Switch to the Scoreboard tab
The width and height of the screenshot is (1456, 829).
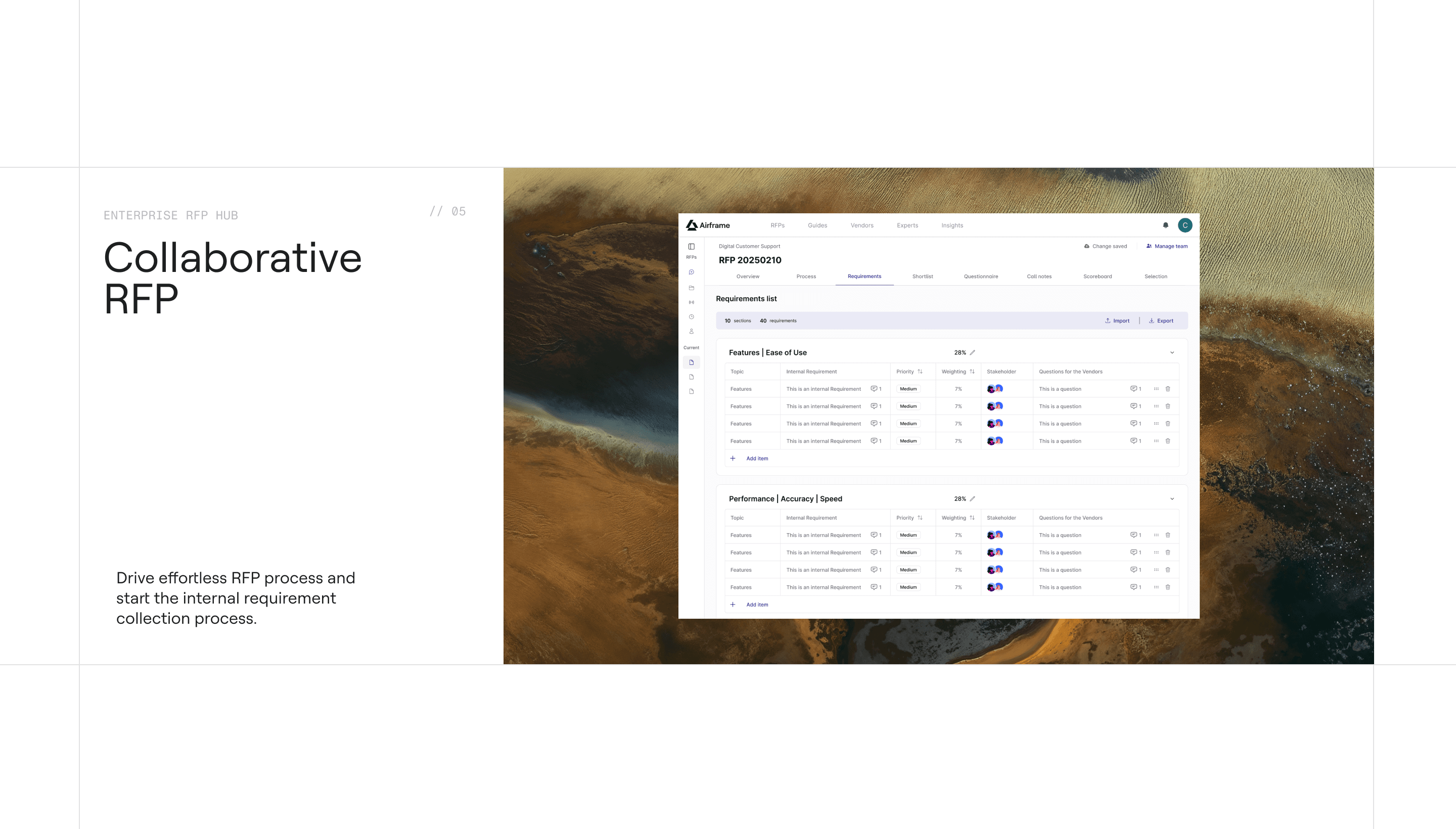point(1097,277)
